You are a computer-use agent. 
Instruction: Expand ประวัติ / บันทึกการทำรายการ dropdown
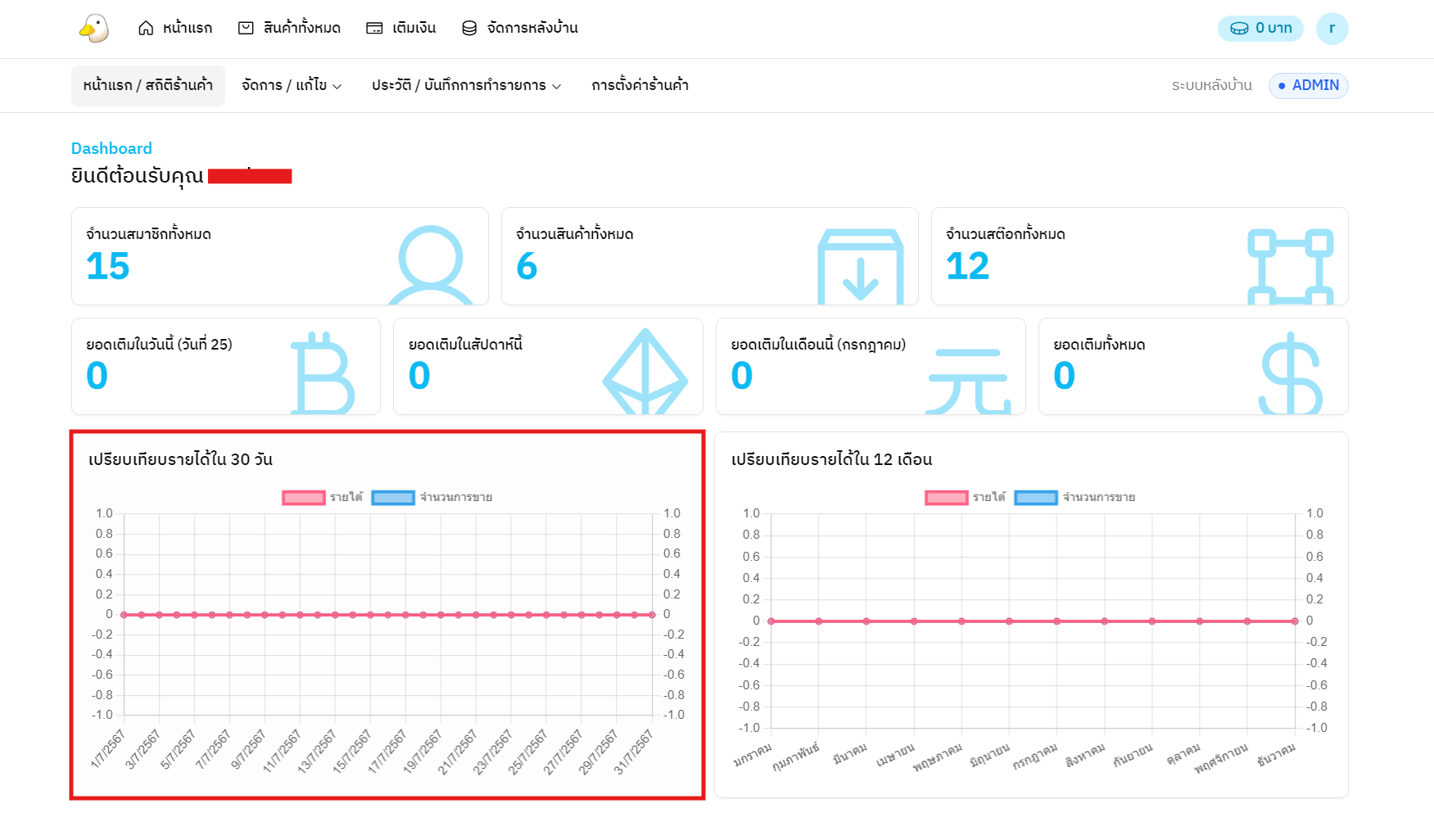pyautogui.click(x=466, y=85)
